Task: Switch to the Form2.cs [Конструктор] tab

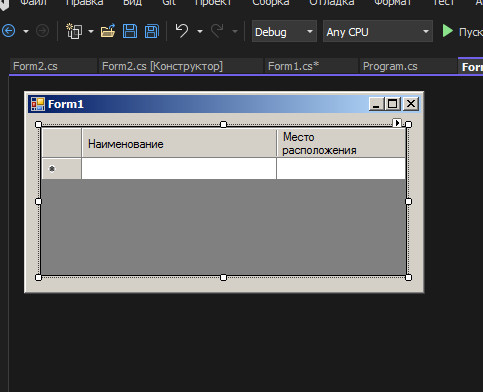Action: (x=162, y=66)
